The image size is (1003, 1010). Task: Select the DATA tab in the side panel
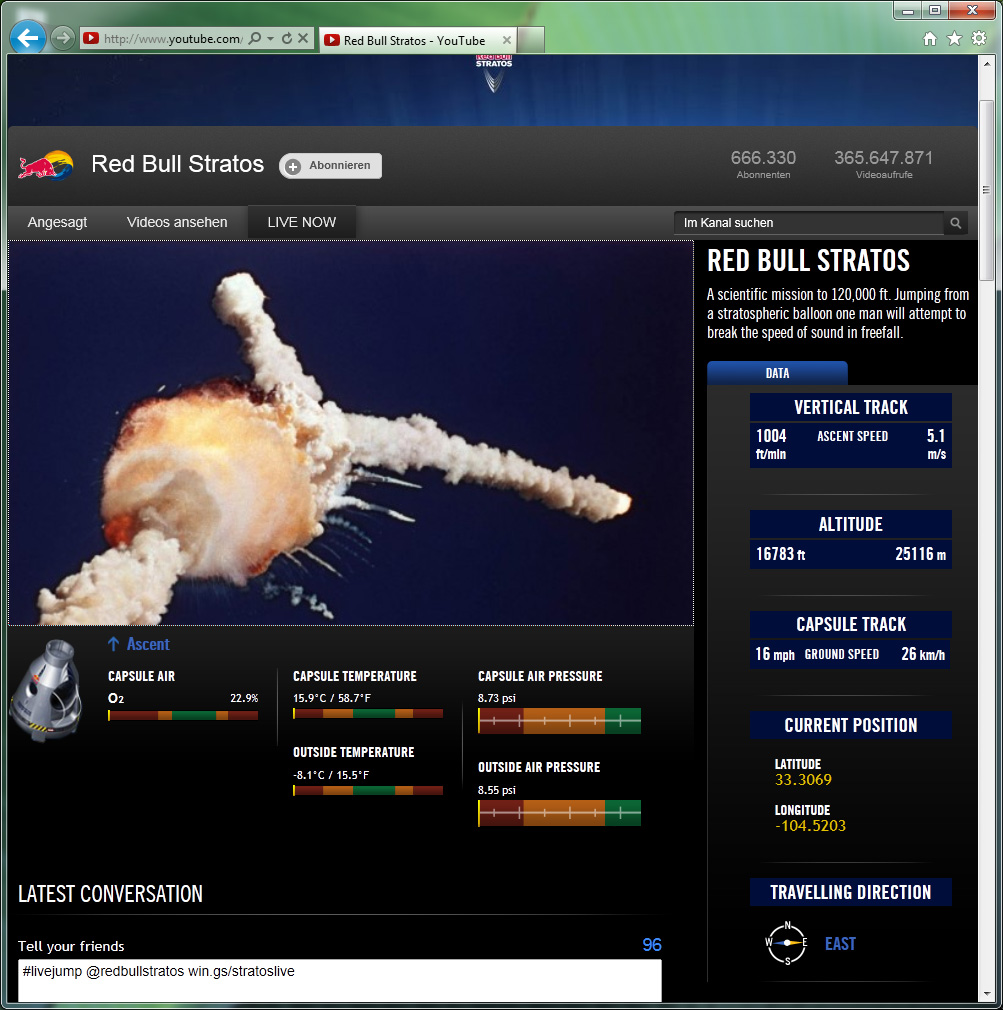(x=777, y=373)
